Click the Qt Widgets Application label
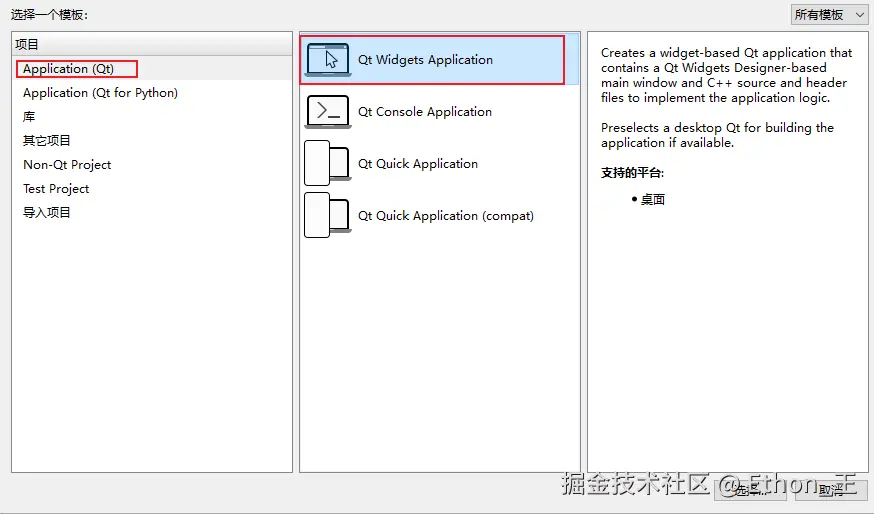This screenshot has width=874, height=514. [425, 60]
